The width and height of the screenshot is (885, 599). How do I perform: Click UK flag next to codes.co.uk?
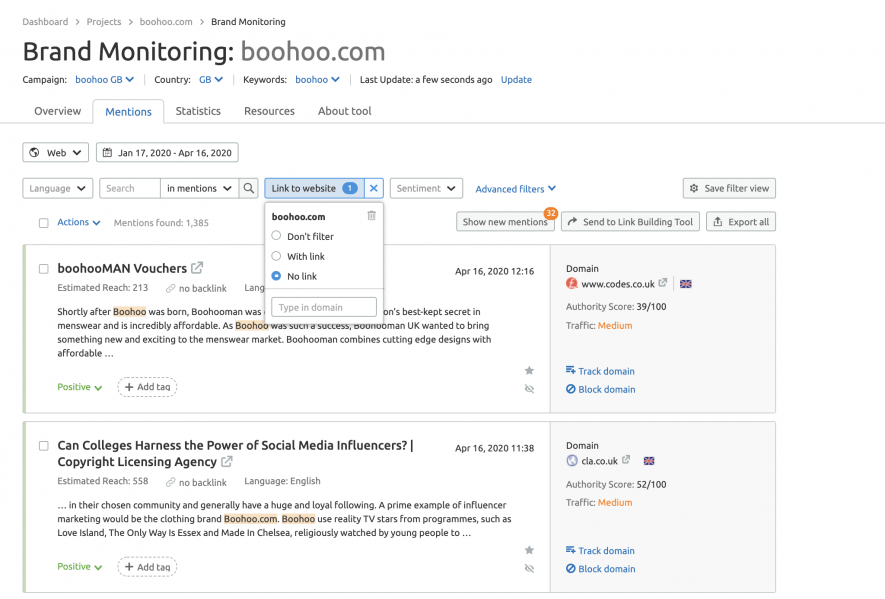point(686,284)
